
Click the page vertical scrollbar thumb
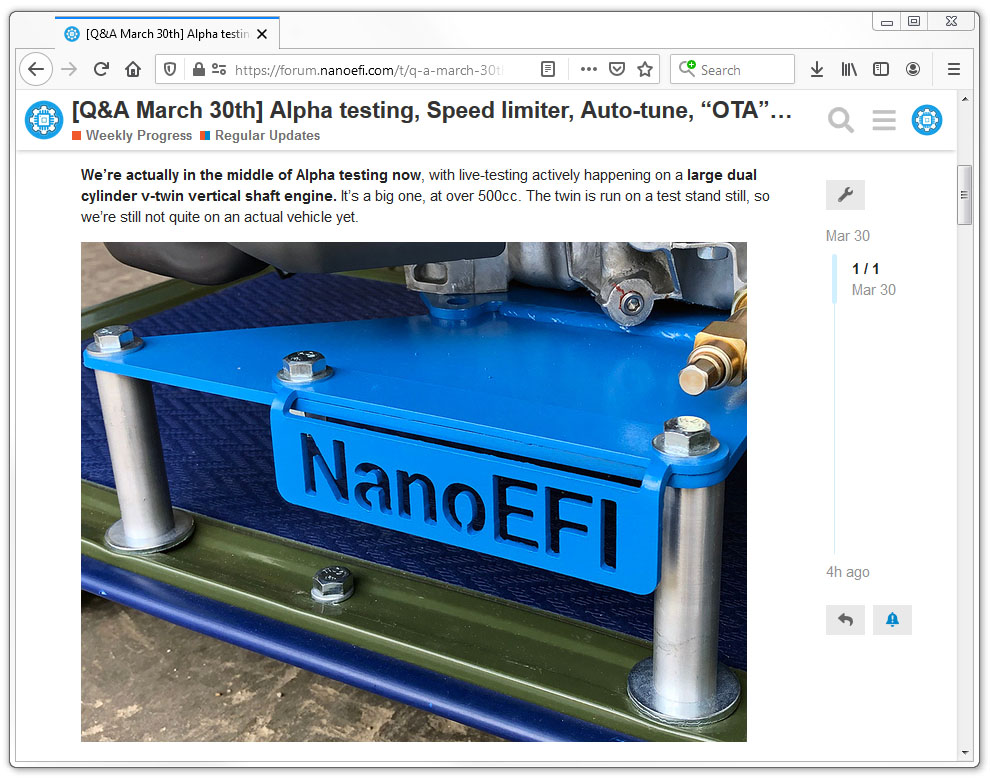click(963, 195)
